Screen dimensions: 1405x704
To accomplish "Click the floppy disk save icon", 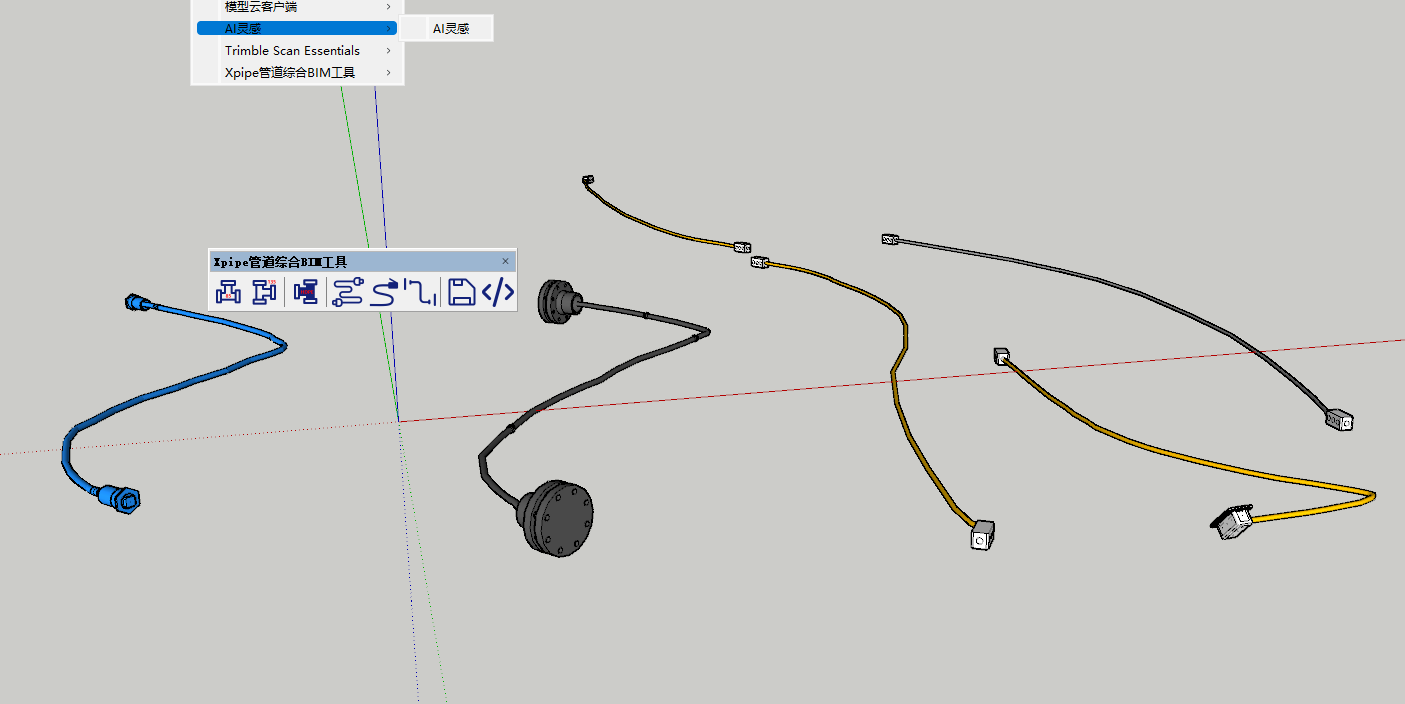I will (461, 293).
